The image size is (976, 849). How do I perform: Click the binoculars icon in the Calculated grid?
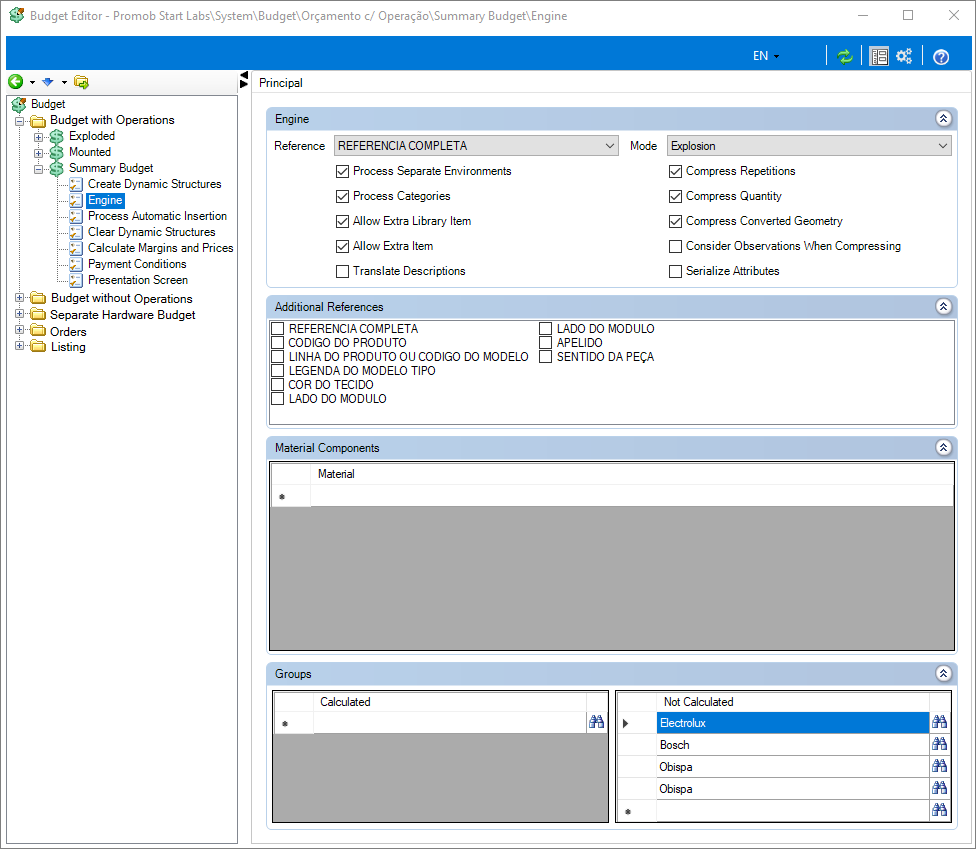point(596,722)
